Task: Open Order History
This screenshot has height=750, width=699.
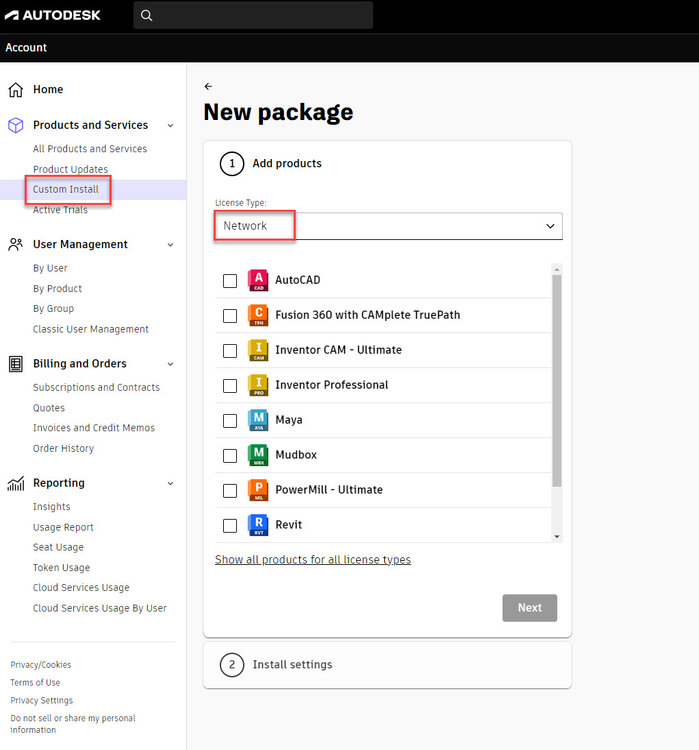Action: pyautogui.click(x=63, y=449)
